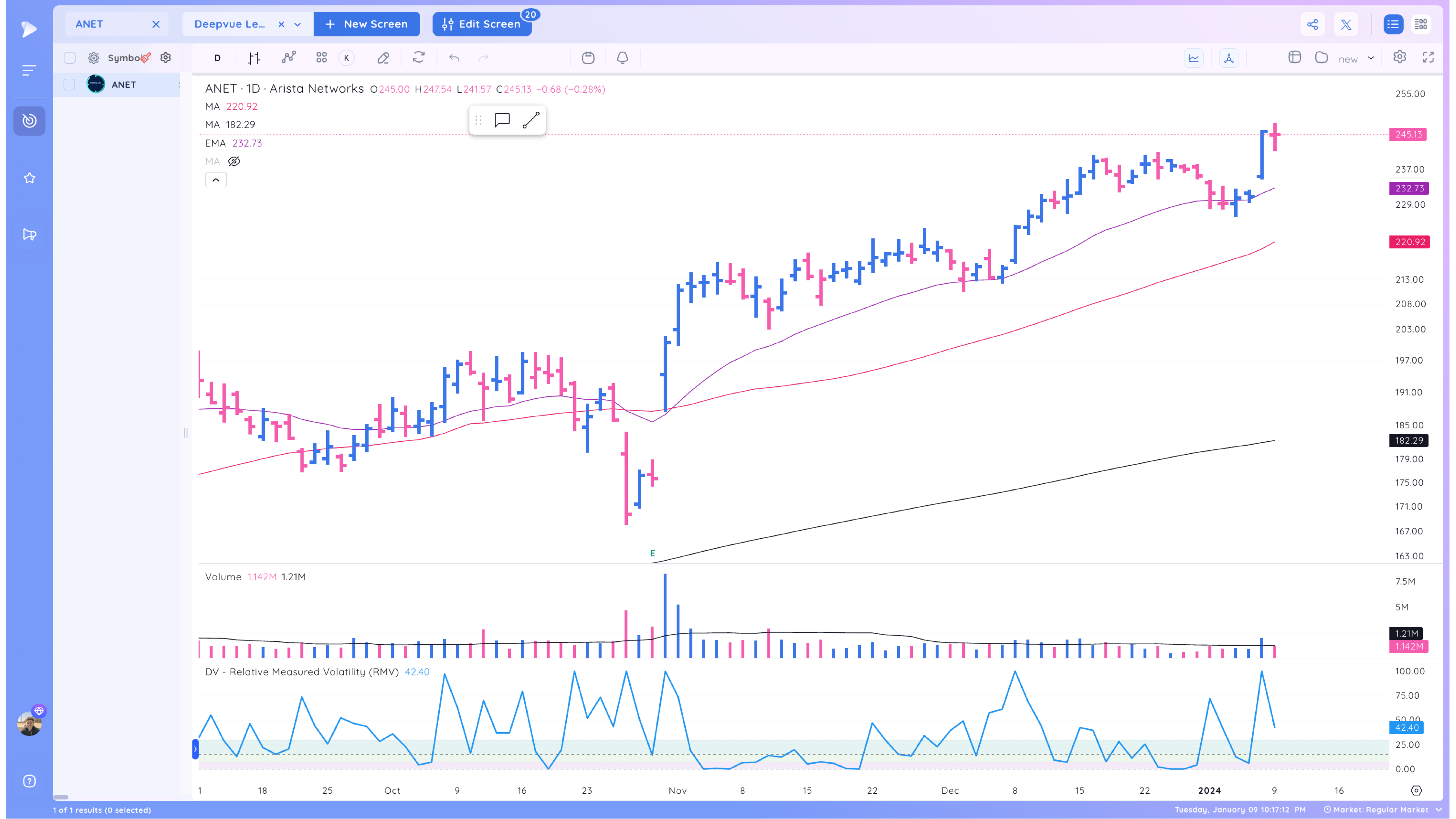
Task: Open the Market: Regular Market dropdown
Action: [1383, 809]
